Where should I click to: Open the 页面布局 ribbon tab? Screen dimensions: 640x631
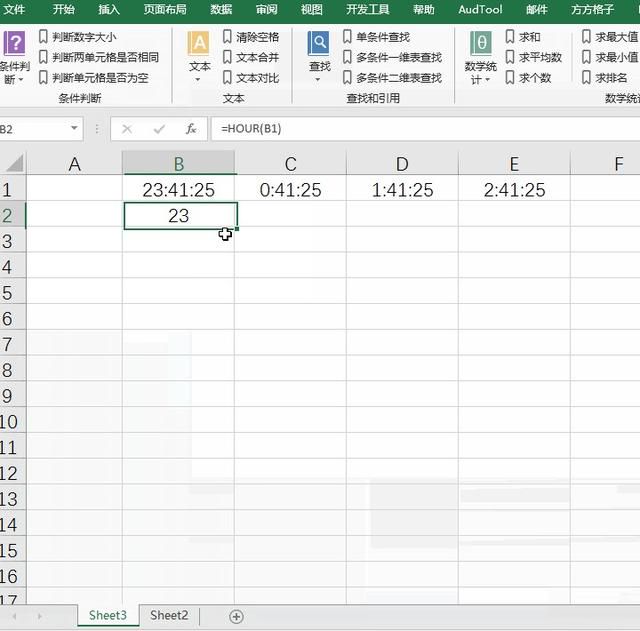tap(165, 9)
